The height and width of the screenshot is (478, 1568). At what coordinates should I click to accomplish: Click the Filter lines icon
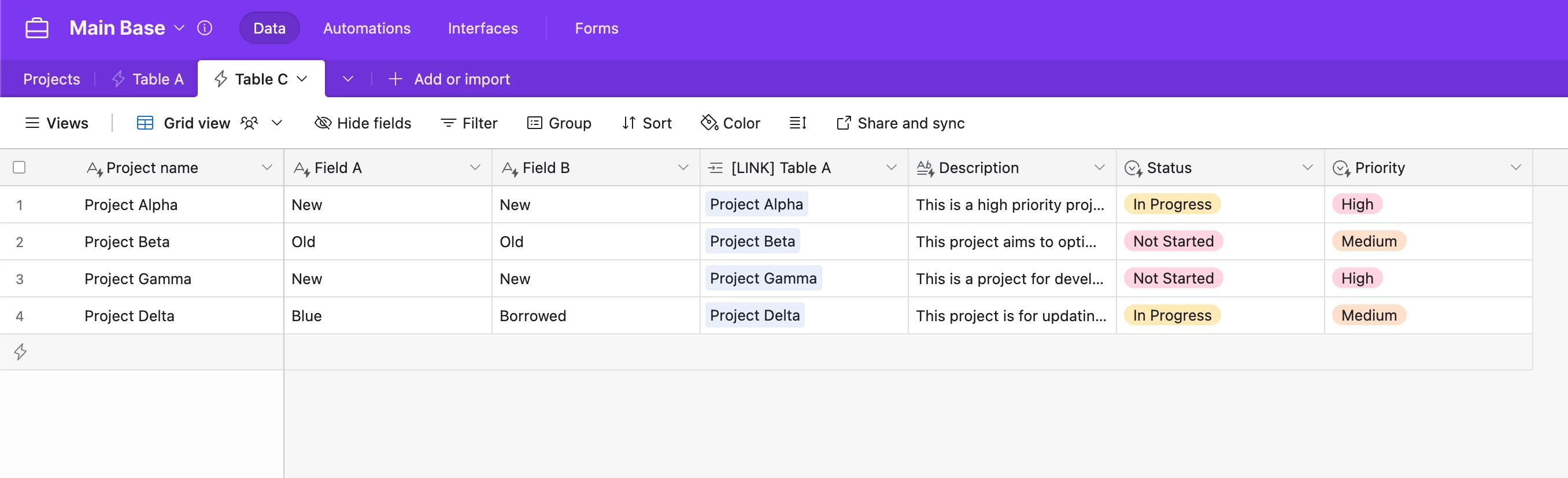point(448,123)
